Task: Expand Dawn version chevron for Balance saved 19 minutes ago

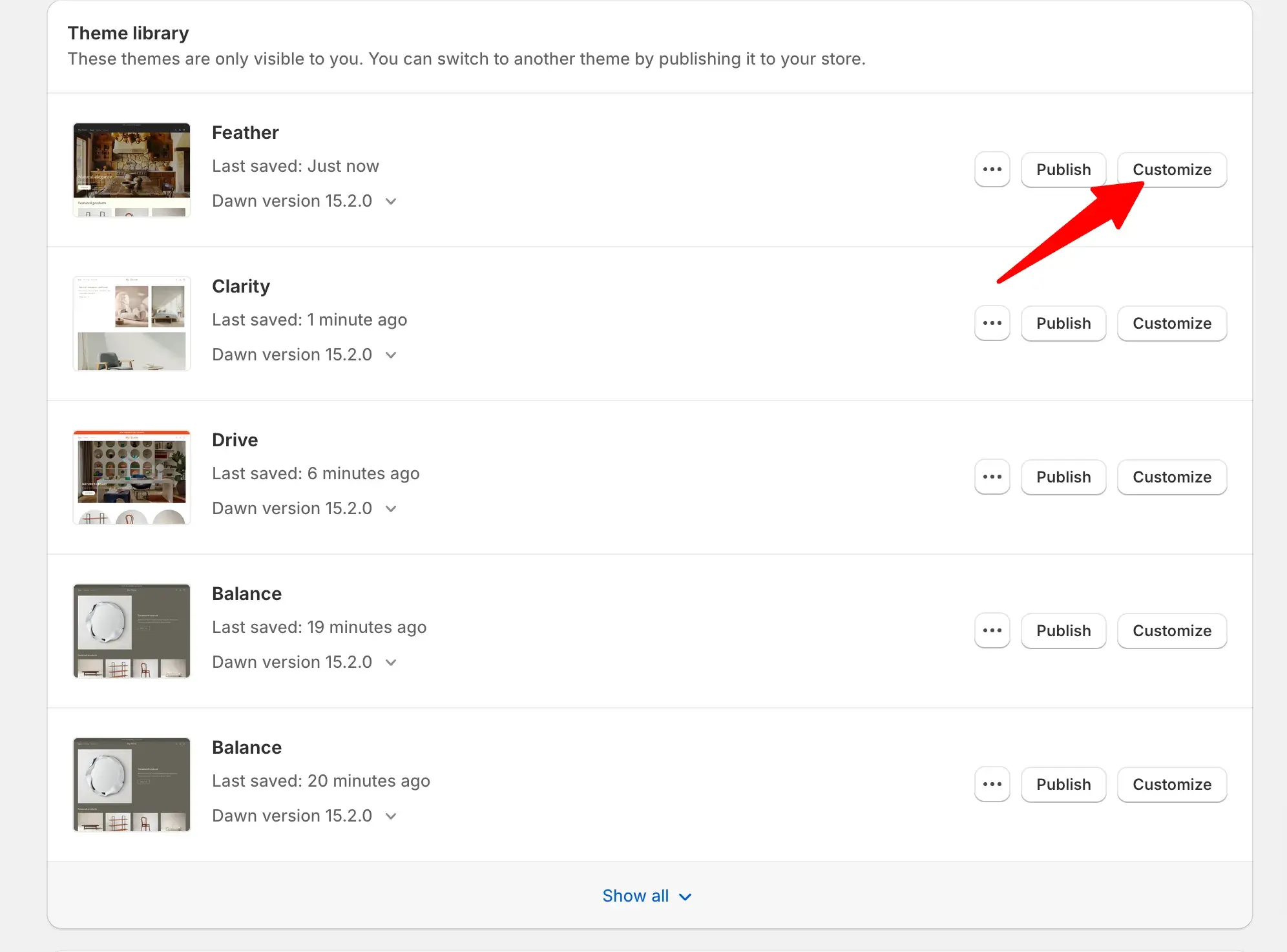Action: (391, 663)
